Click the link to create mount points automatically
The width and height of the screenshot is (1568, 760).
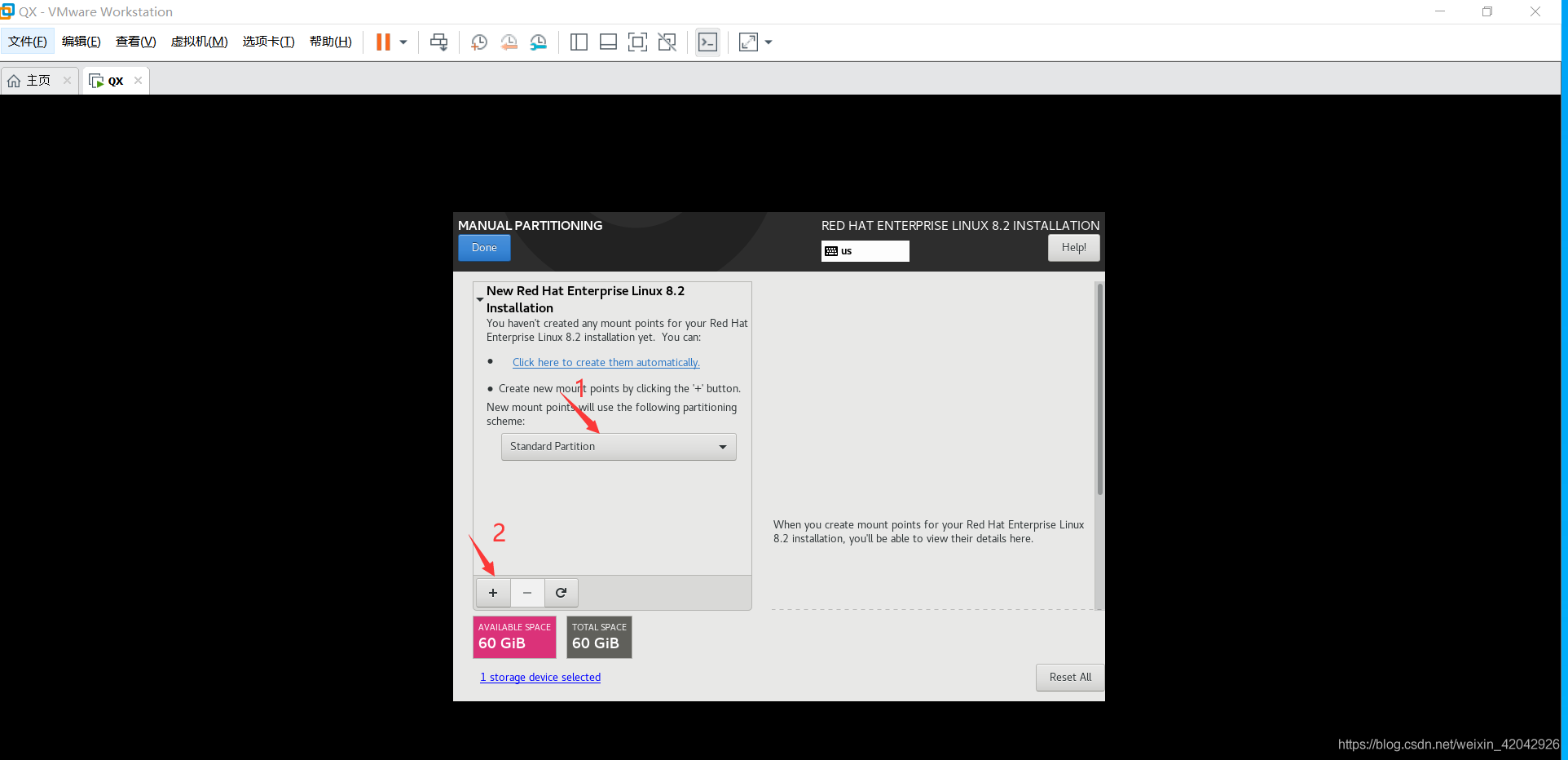[606, 363]
